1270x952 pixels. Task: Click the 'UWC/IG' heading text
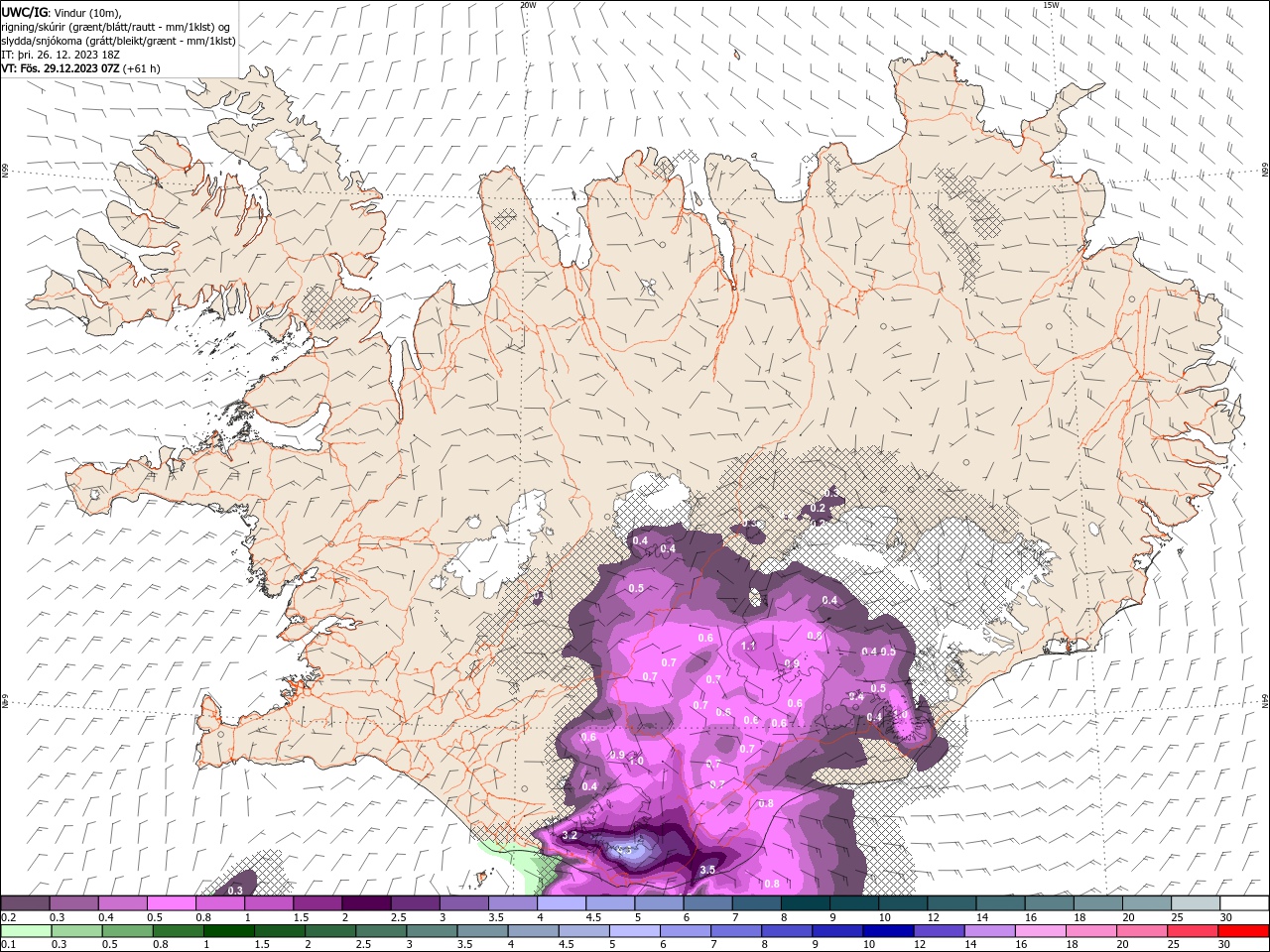click(x=24, y=12)
